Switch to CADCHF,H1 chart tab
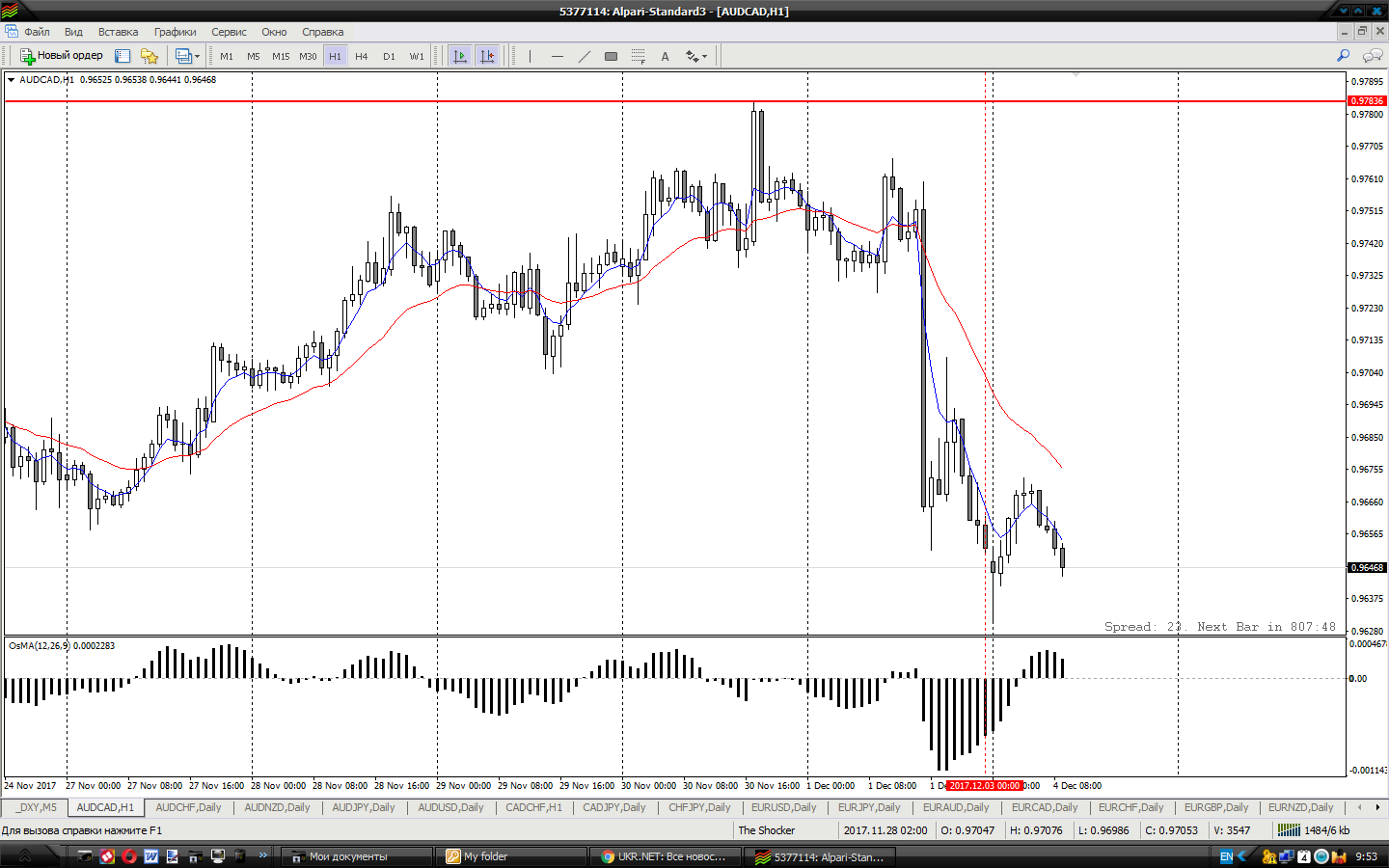Image resolution: width=1389 pixels, height=868 pixels. tap(533, 807)
